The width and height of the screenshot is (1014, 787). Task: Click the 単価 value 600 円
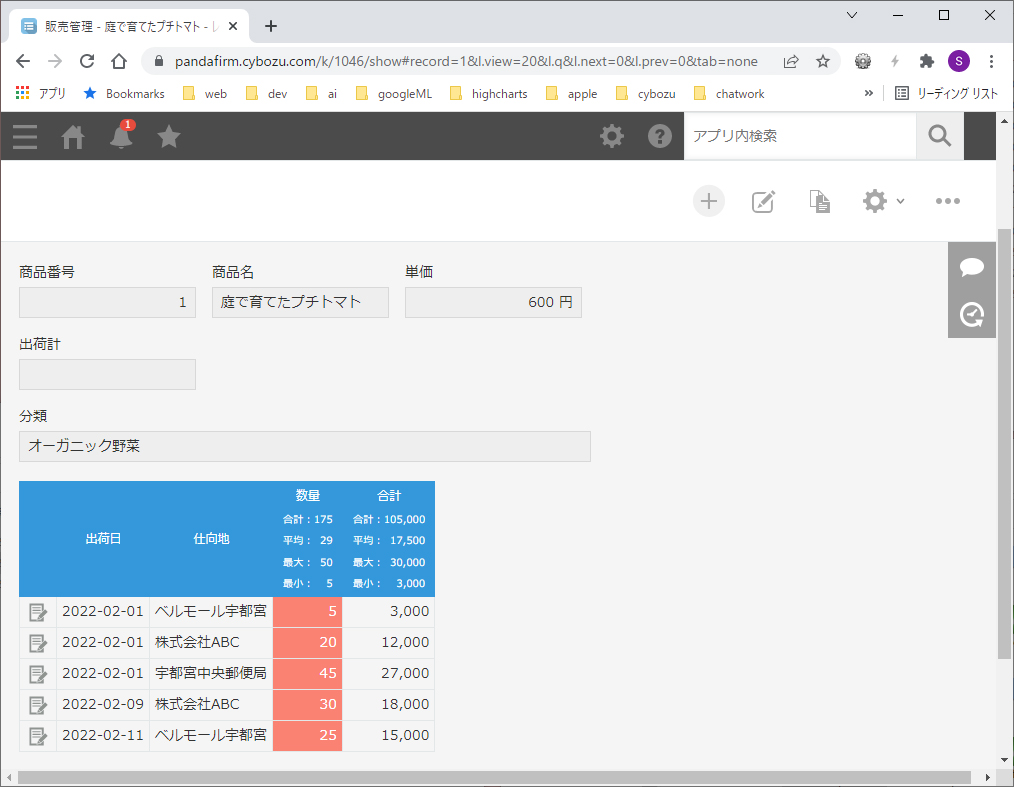coord(493,303)
